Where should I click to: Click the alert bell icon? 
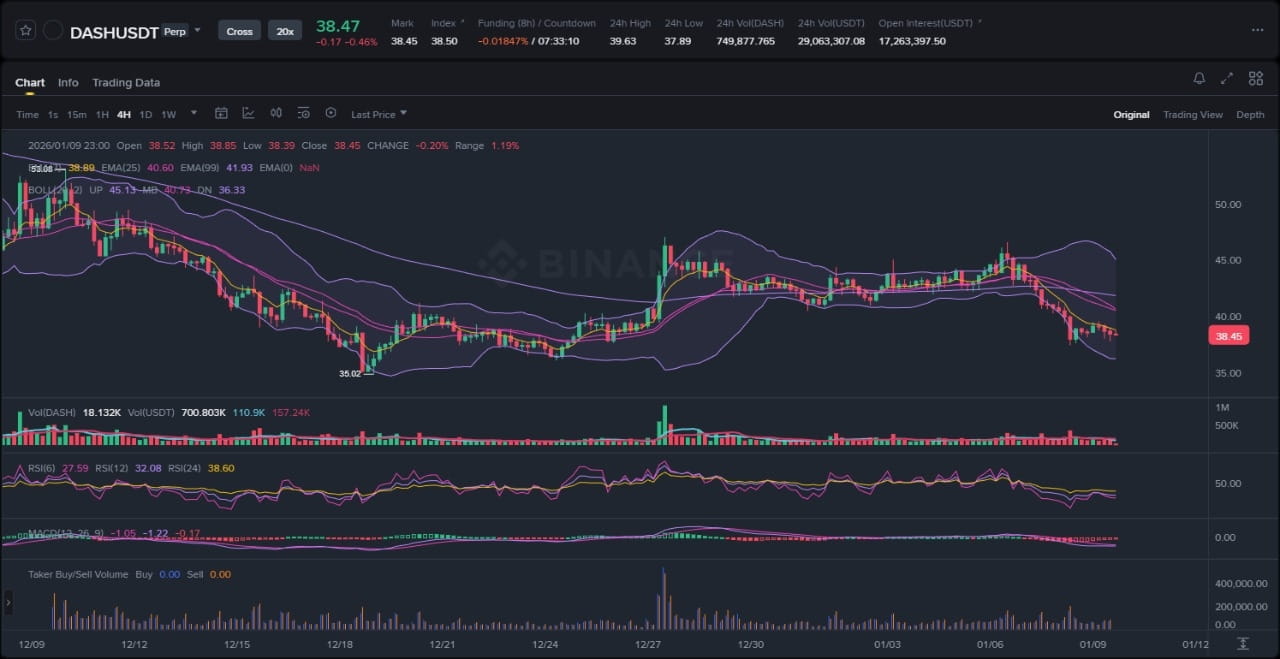coord(1199,78)
